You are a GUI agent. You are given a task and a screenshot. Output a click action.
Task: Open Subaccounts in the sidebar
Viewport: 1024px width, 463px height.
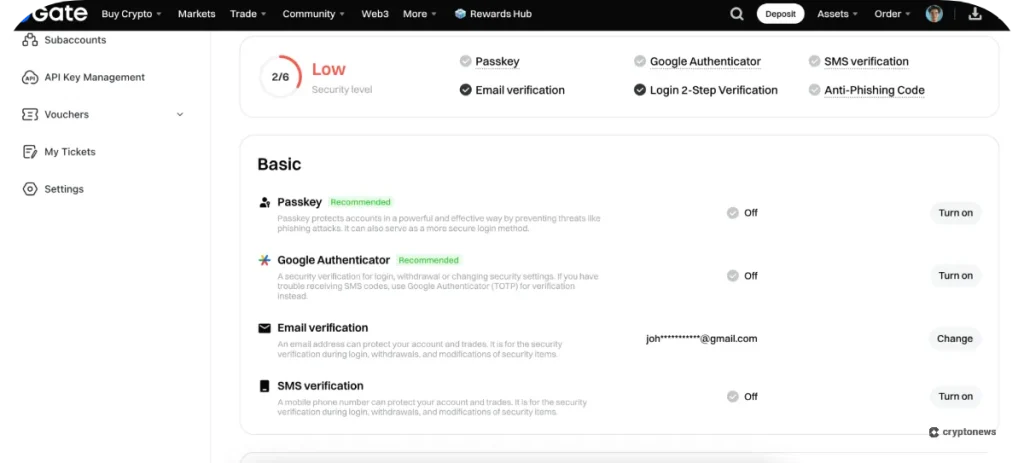[x=75, y=40]
